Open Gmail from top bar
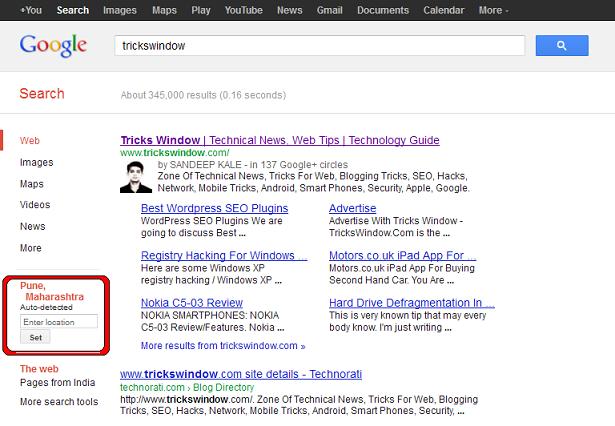The image size is (615, 426). tap(329, 10)
